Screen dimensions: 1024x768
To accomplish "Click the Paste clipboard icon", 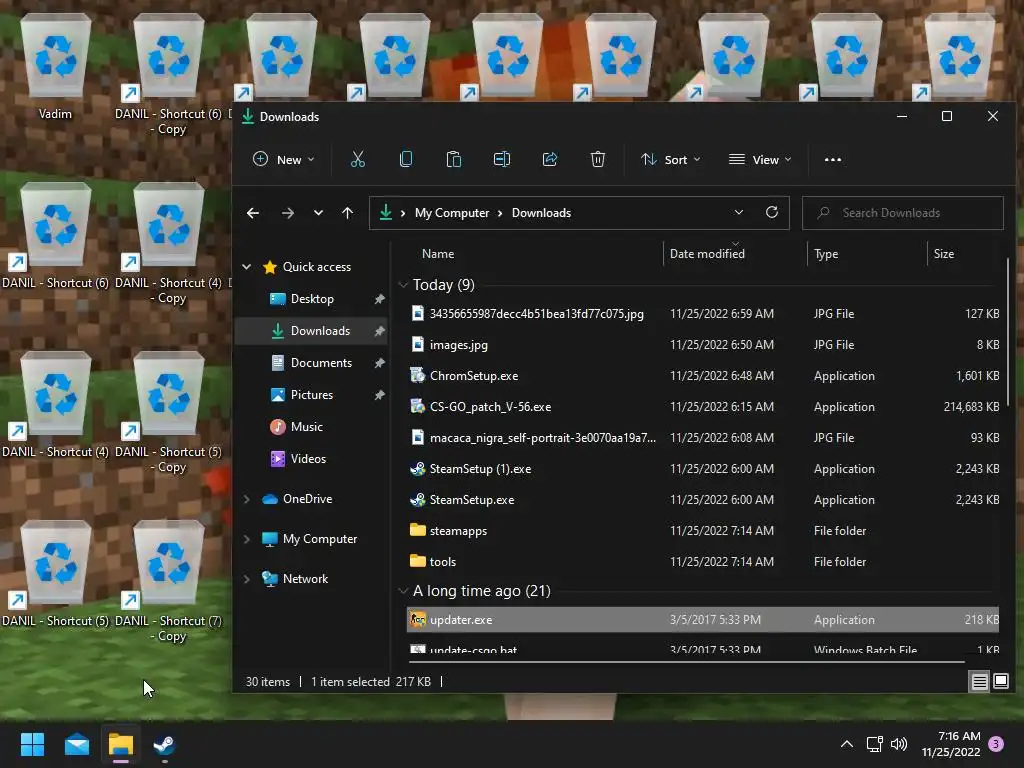I will [x=454, y=159].
